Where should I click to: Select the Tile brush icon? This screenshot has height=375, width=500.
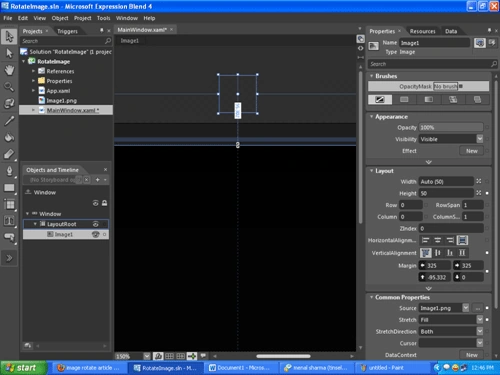click(453, 99)
